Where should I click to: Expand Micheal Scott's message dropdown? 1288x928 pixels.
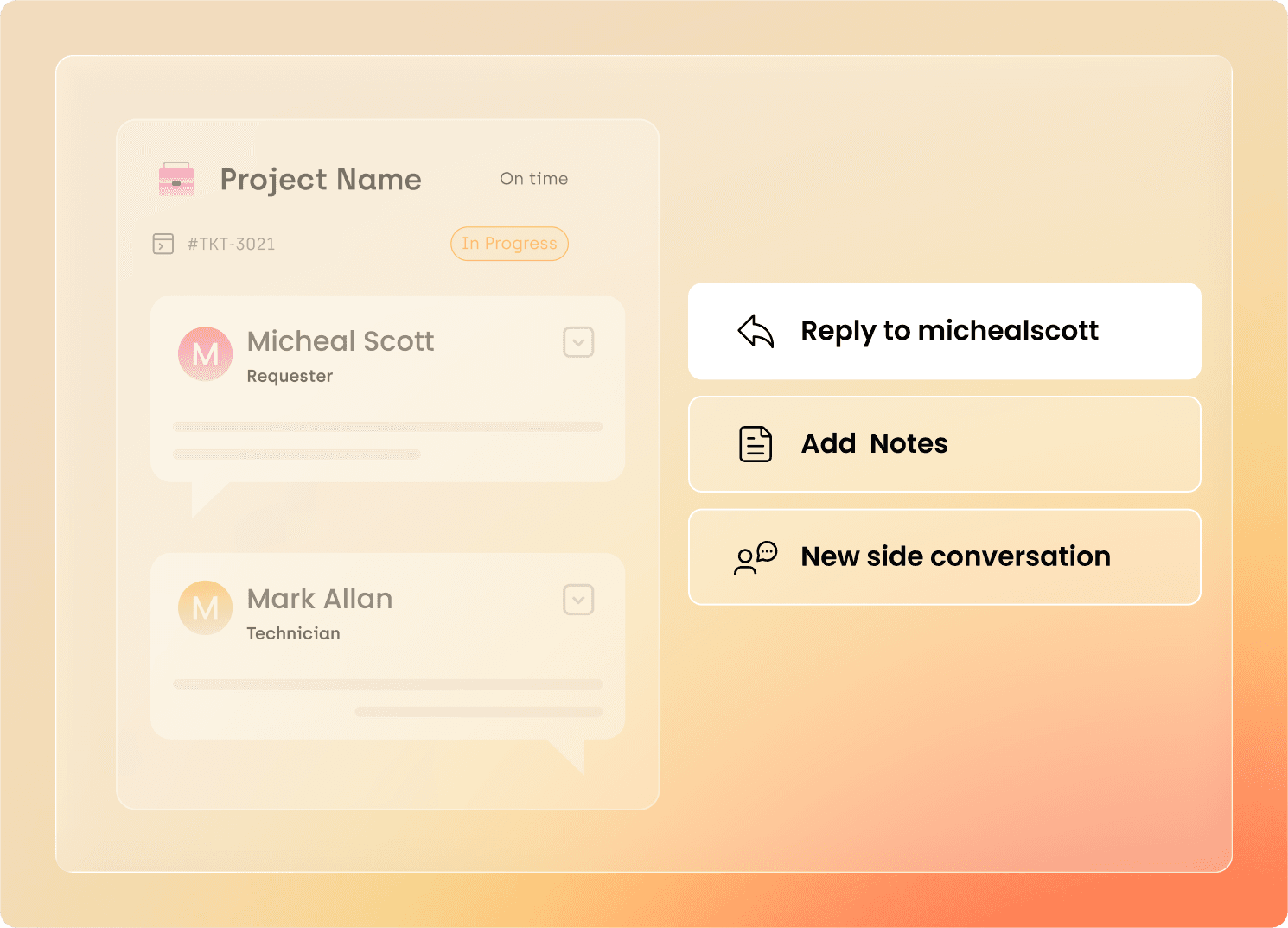tap(578, 342)
